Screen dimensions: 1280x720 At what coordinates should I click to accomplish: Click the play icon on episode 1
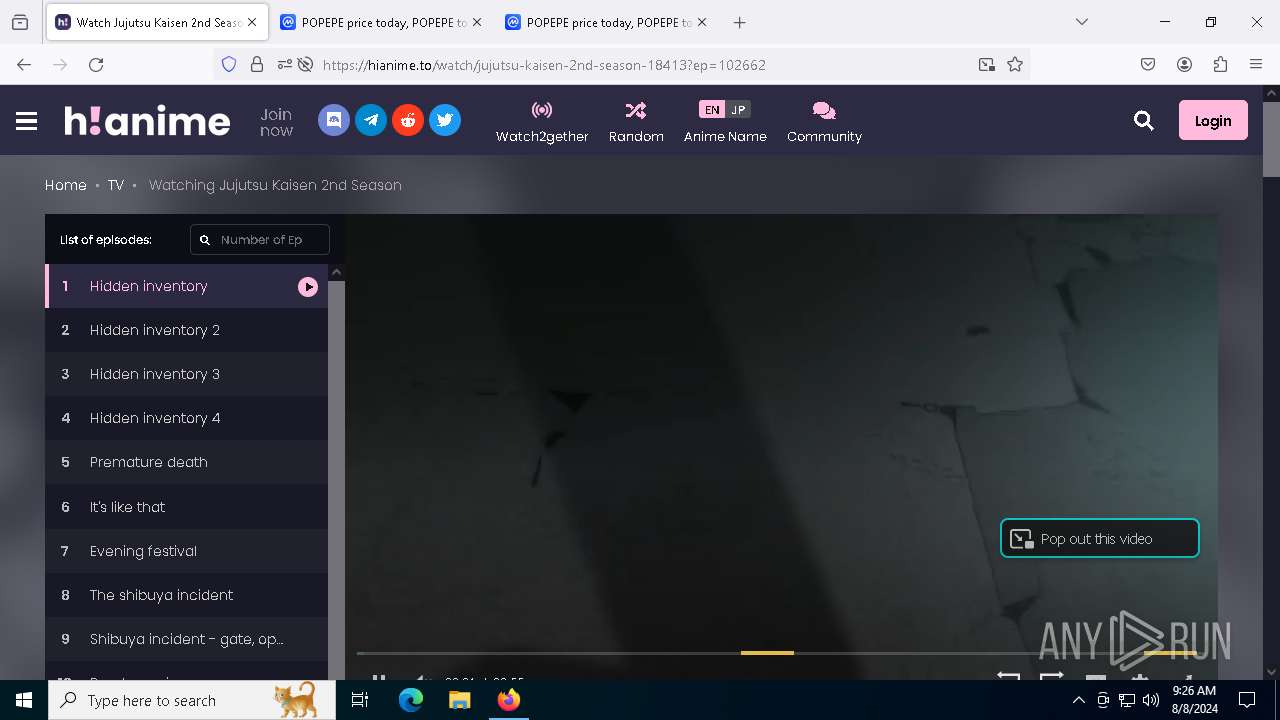pos(308,287)
